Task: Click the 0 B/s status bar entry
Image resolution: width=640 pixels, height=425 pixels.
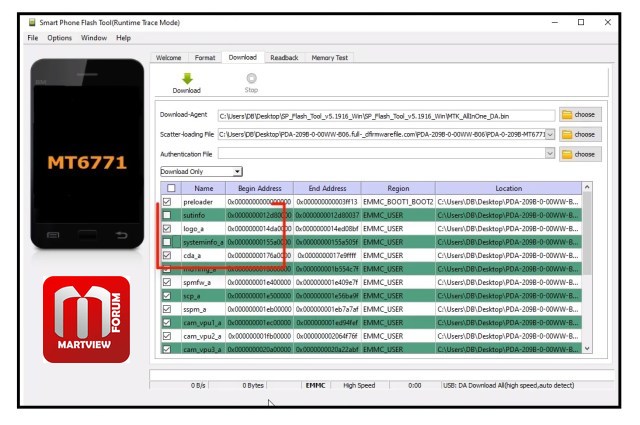Action: tap(198, 385)
